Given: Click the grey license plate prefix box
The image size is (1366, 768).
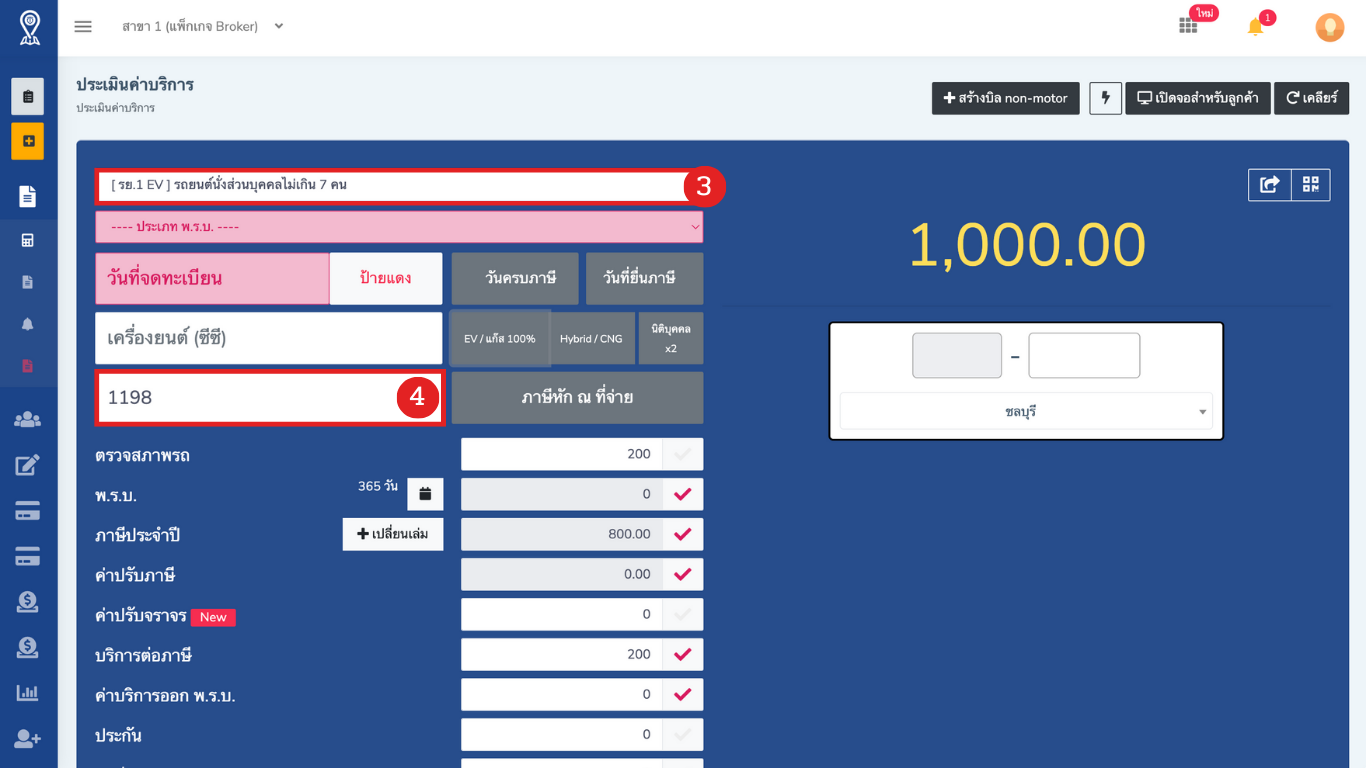Looking at the screenshot, I should pyautogui.click(x=957, y=356).
